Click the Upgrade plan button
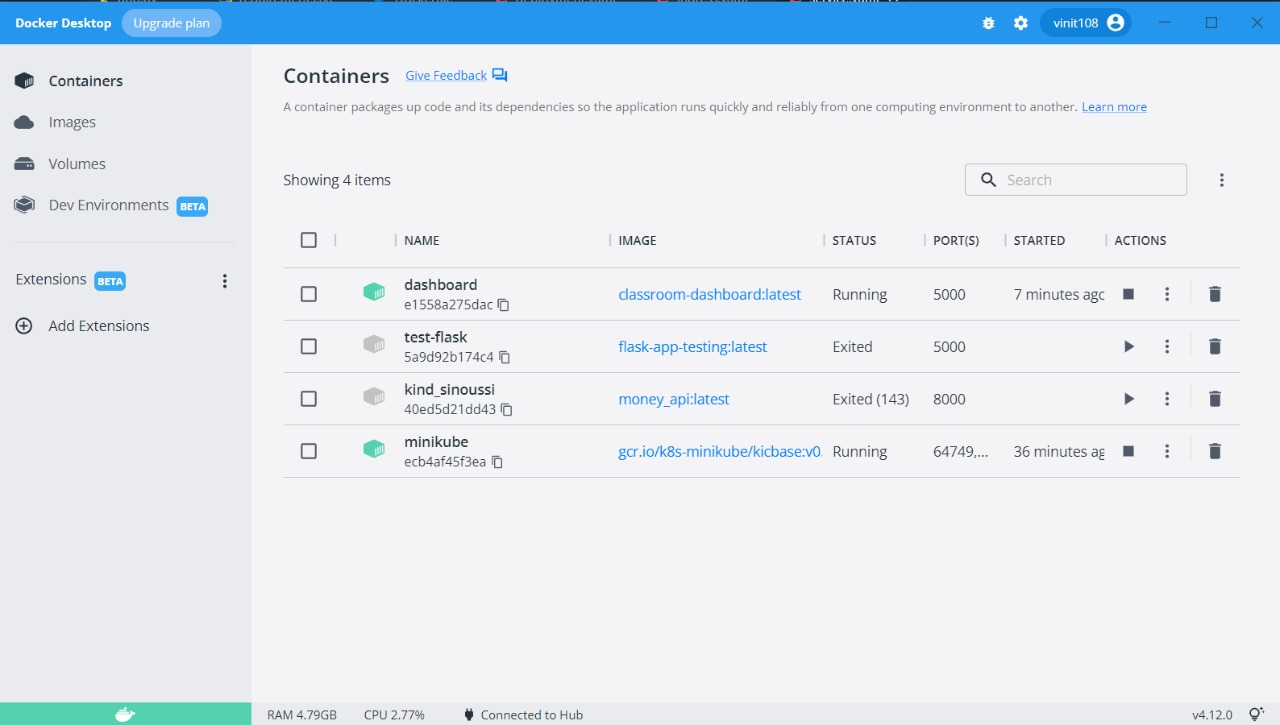The image size is (1280, 725). point(171,22)
